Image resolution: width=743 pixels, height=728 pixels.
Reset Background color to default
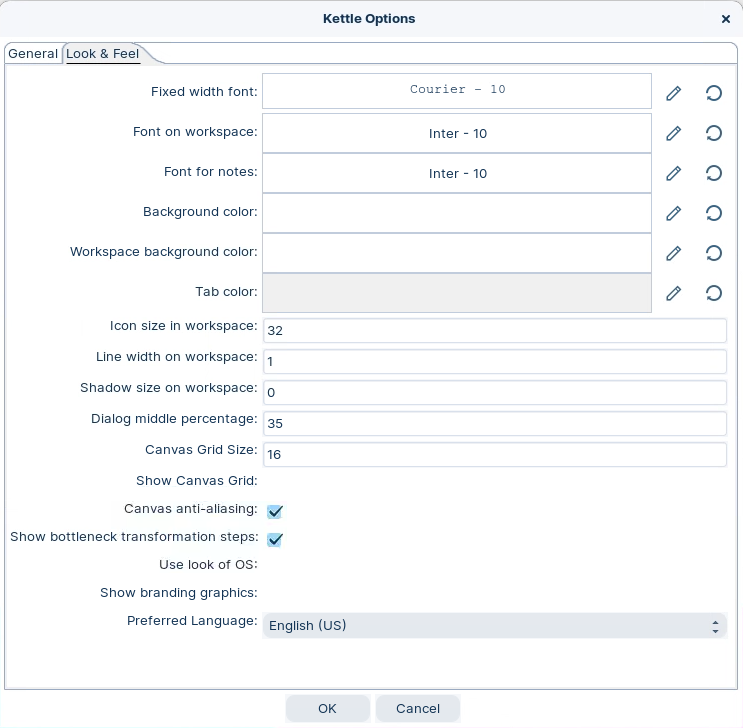pos(714,213)
